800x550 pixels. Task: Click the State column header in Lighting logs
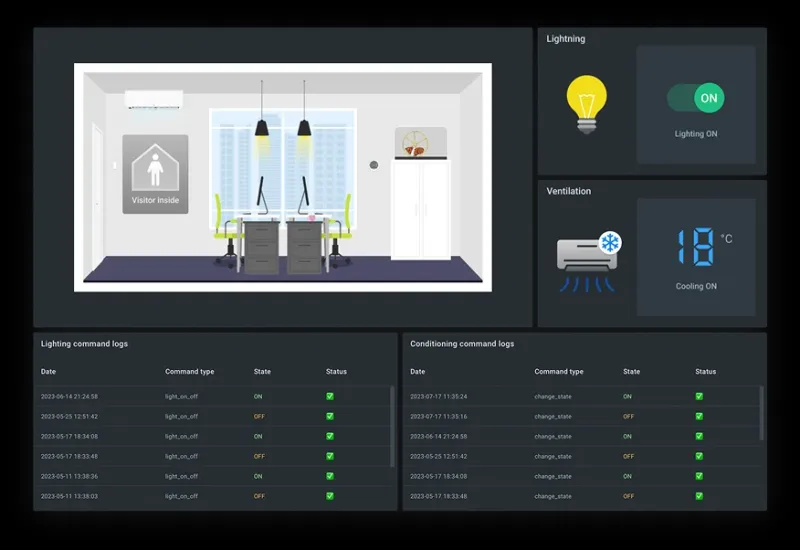coord(262,371)
